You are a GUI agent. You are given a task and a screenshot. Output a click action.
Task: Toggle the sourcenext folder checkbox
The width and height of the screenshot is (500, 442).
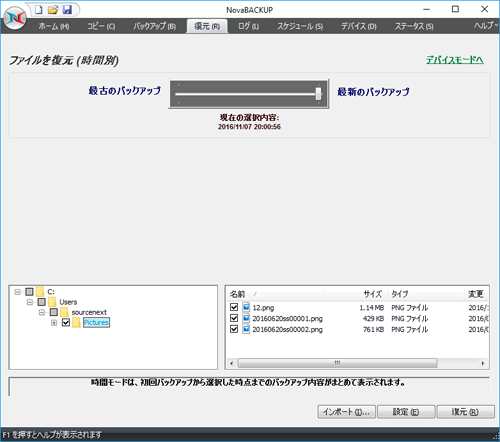coord(54,312)
